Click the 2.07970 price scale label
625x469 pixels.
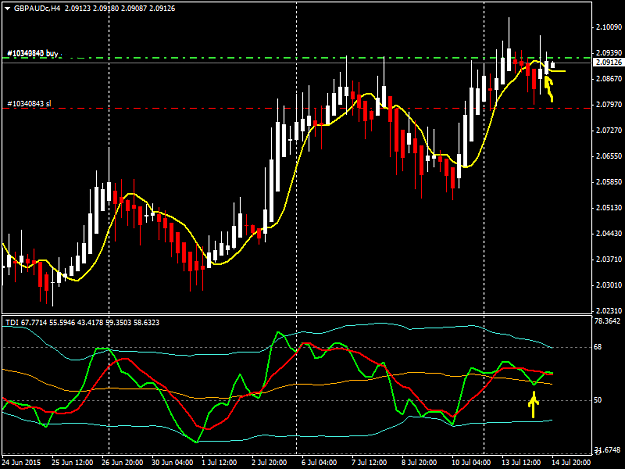(x=608, y=104)
